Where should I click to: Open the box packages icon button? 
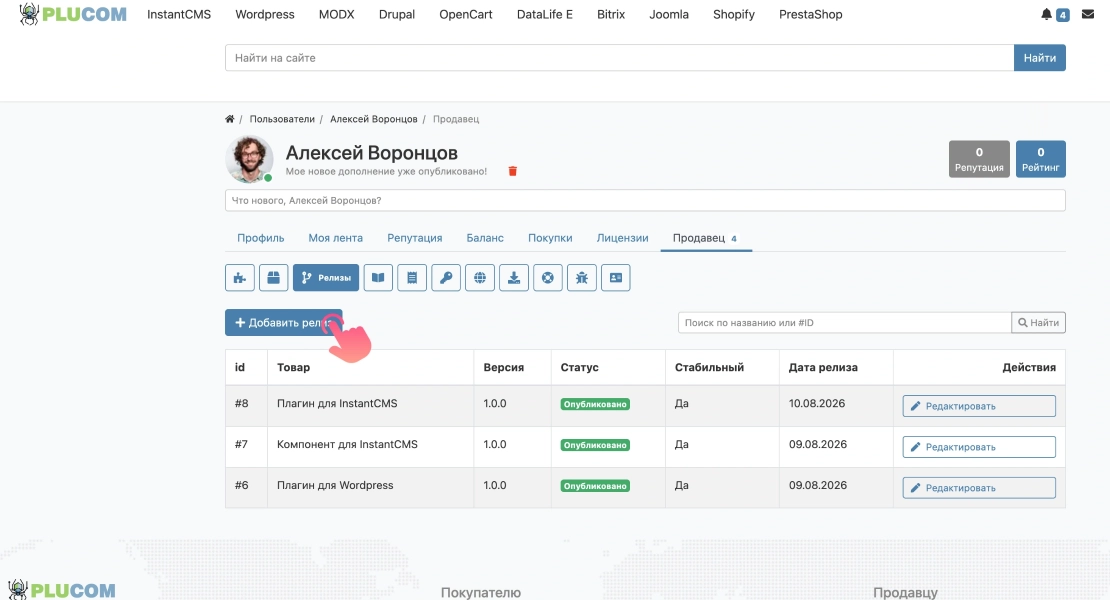tap(273, 278)
